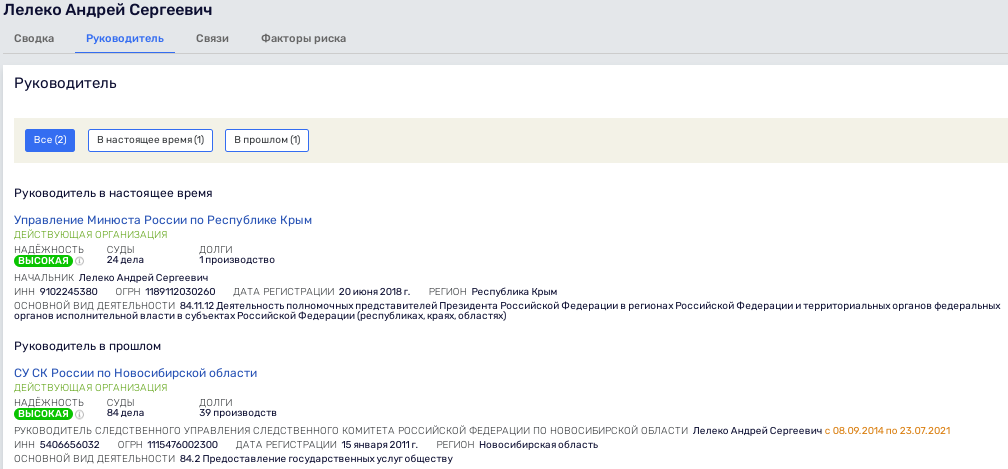Open the 39 производств debts value
1008x469 pixels.
(x=238, y=413)
